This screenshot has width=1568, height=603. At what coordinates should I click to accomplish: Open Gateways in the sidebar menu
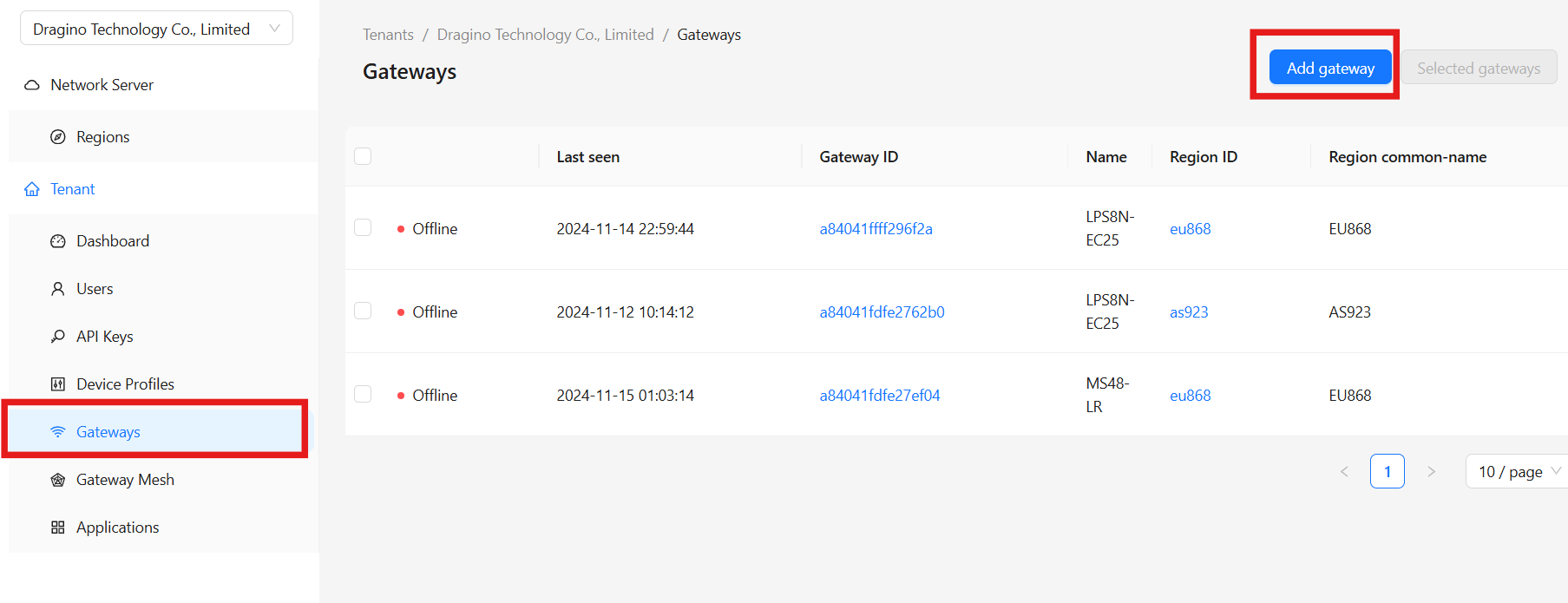pos(108,432)
